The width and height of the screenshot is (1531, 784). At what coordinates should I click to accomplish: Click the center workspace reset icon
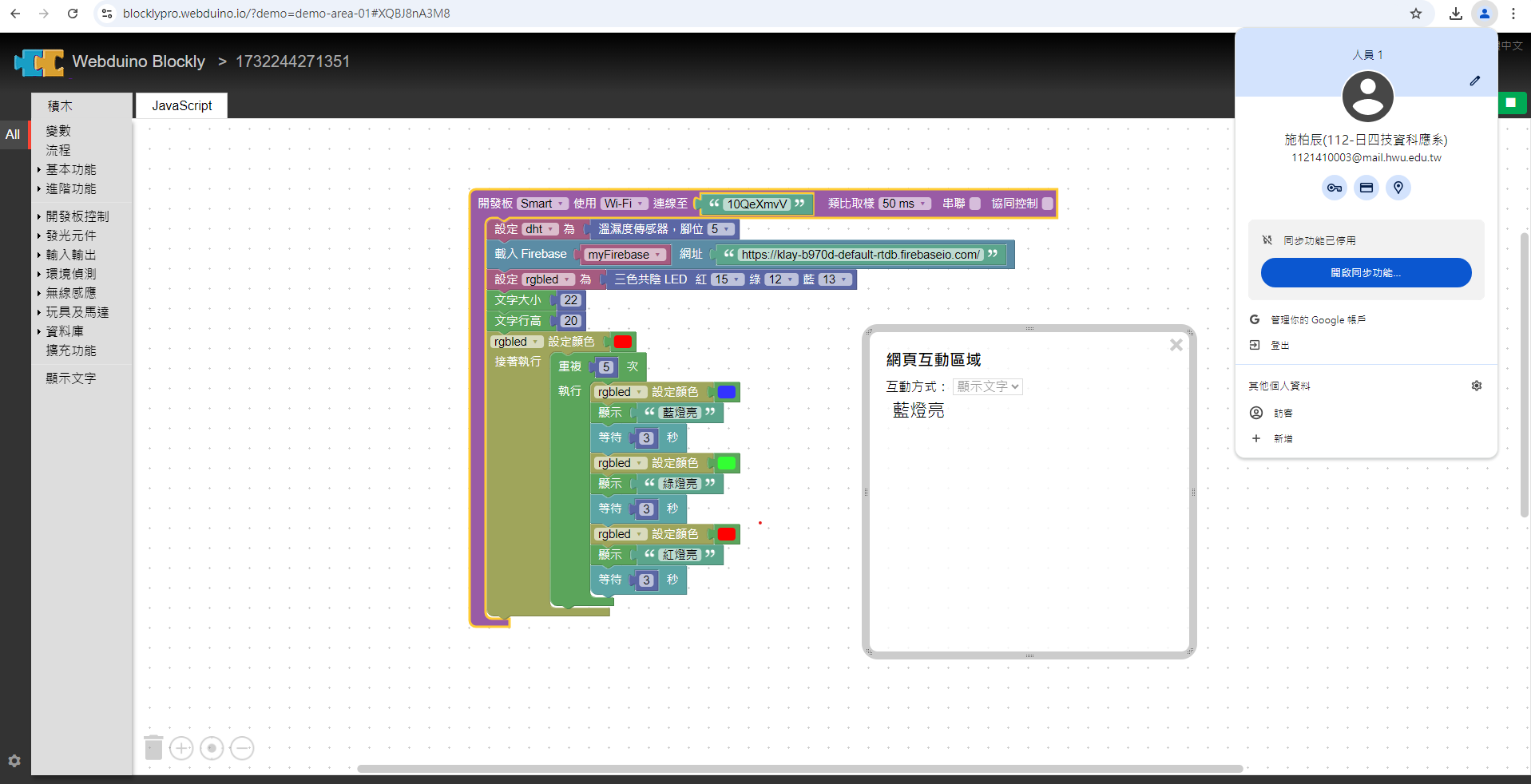(x=212, y=748)
